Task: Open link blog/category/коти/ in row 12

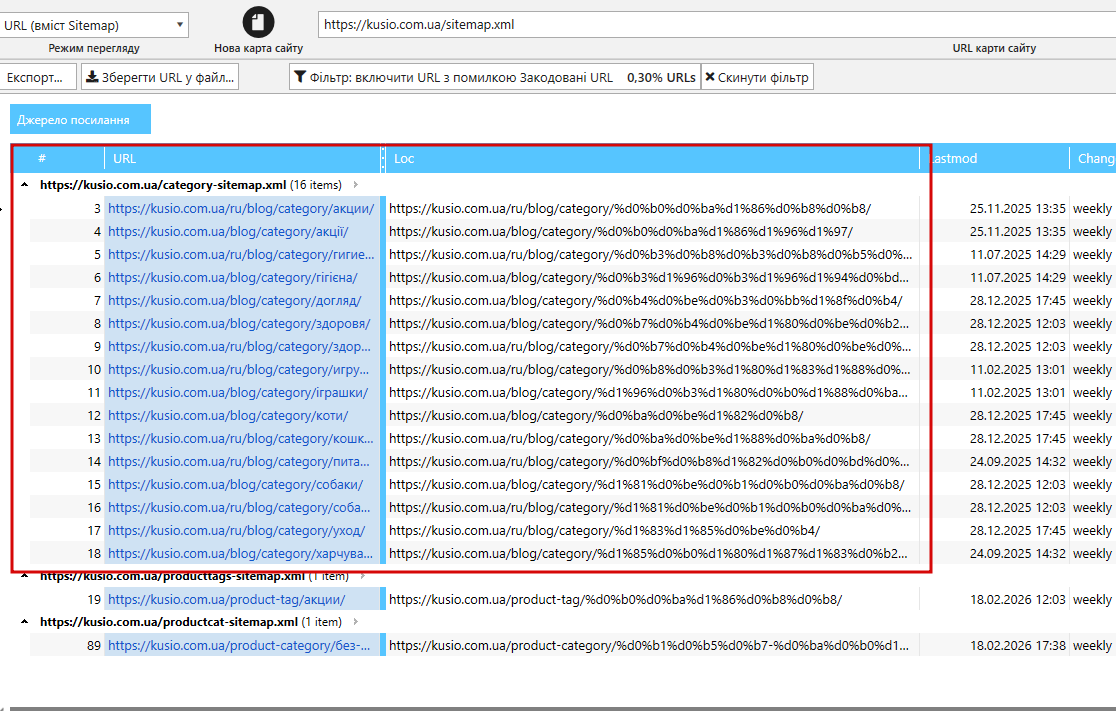Action: (228, 416)
